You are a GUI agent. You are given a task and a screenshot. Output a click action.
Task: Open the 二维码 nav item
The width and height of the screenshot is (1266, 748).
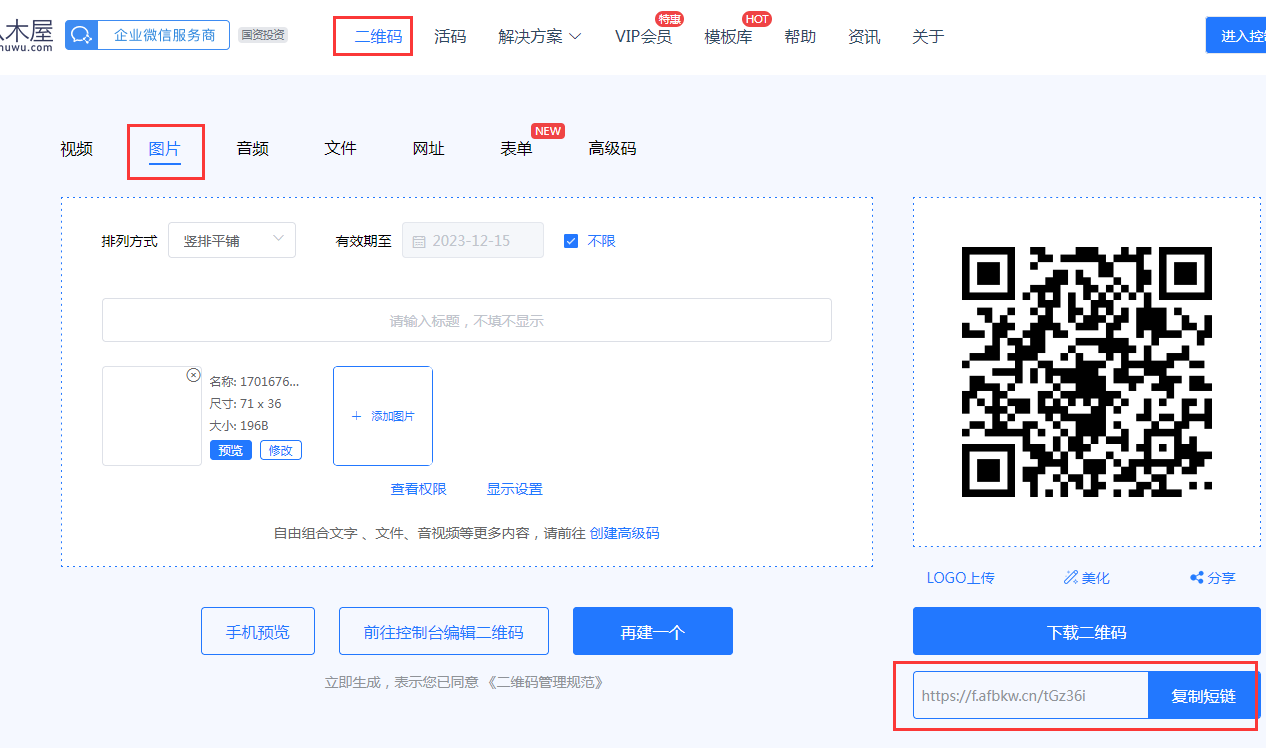click(378, 37)
